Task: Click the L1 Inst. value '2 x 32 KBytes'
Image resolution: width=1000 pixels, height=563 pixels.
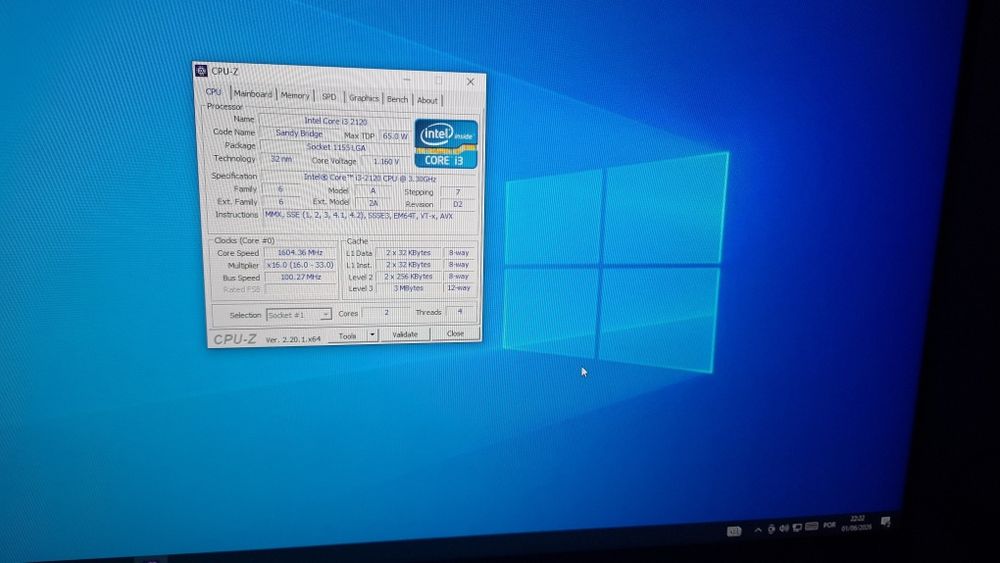Action: tap(408, 264)
